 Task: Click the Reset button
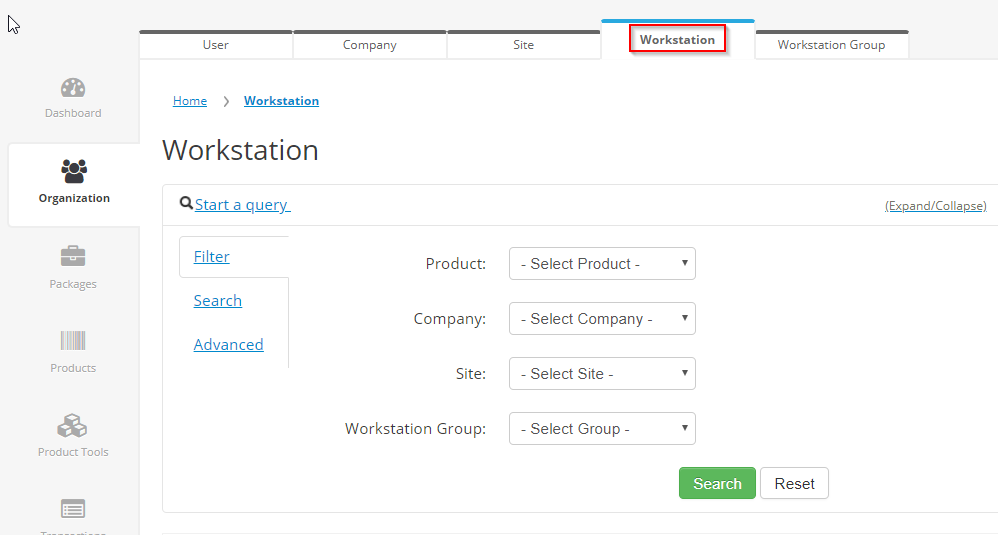point(794,483)
